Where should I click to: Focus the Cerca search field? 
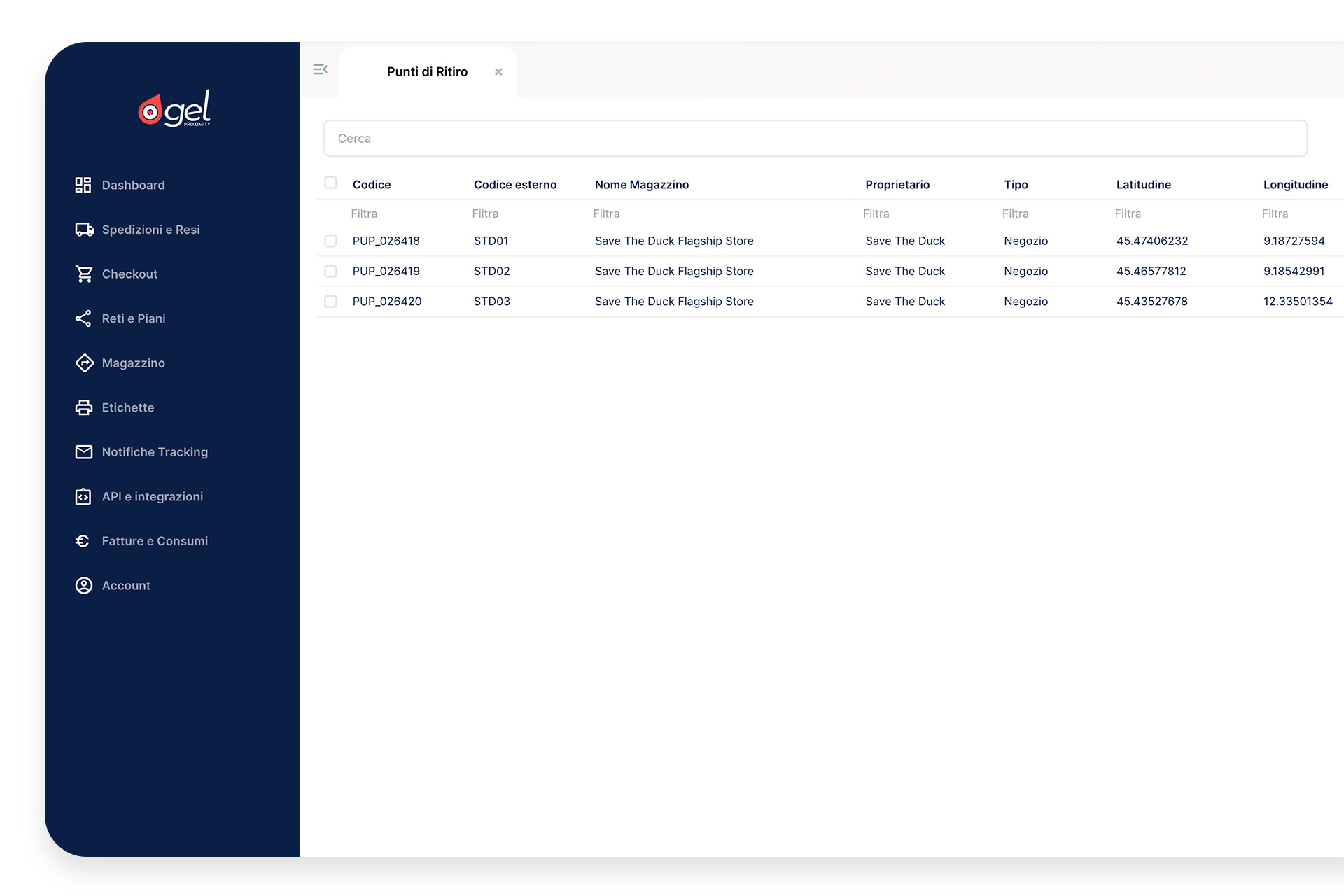pos(815,139)
